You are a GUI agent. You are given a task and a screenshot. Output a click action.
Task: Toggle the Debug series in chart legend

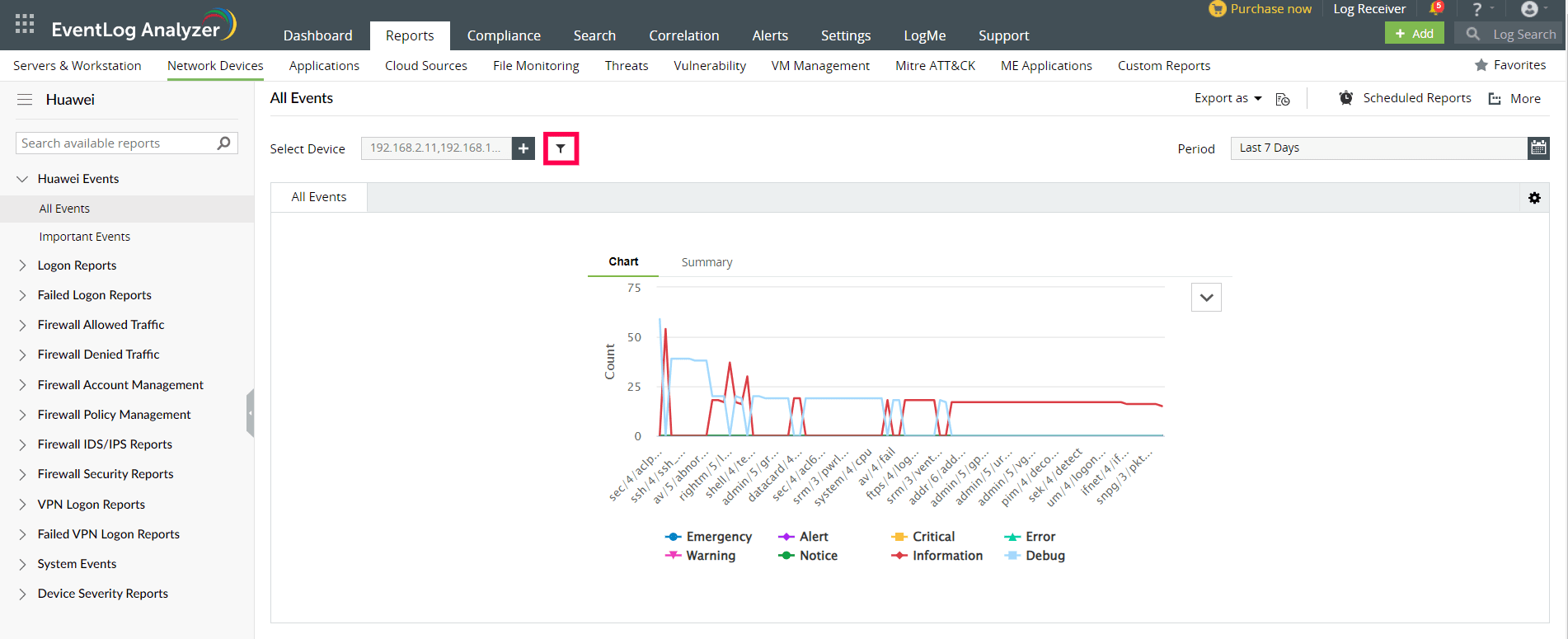1035,556
